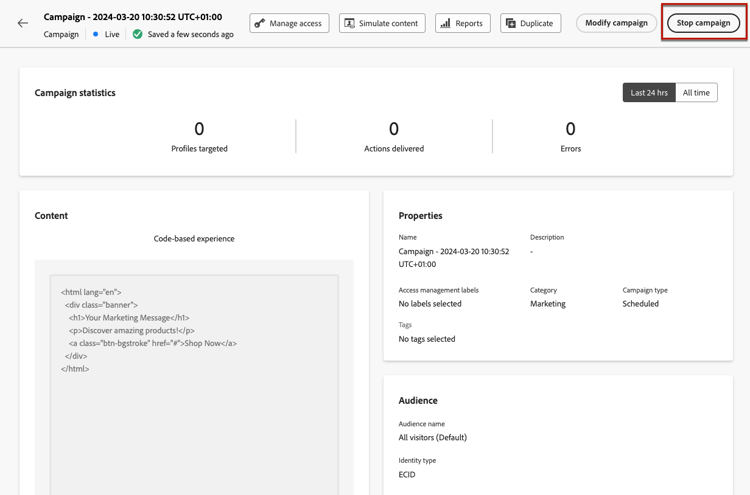Open campaign Reports

pyautogui.click(x=468, y=23)
